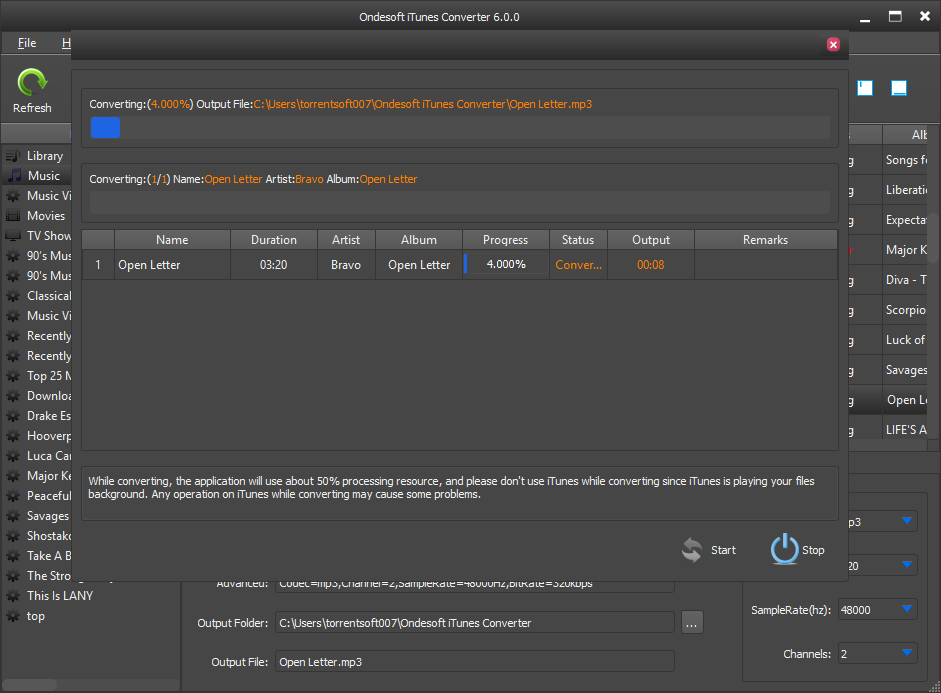Browse output folder with ... button
This screenshot has width=941, height=693.
[692, 623]
